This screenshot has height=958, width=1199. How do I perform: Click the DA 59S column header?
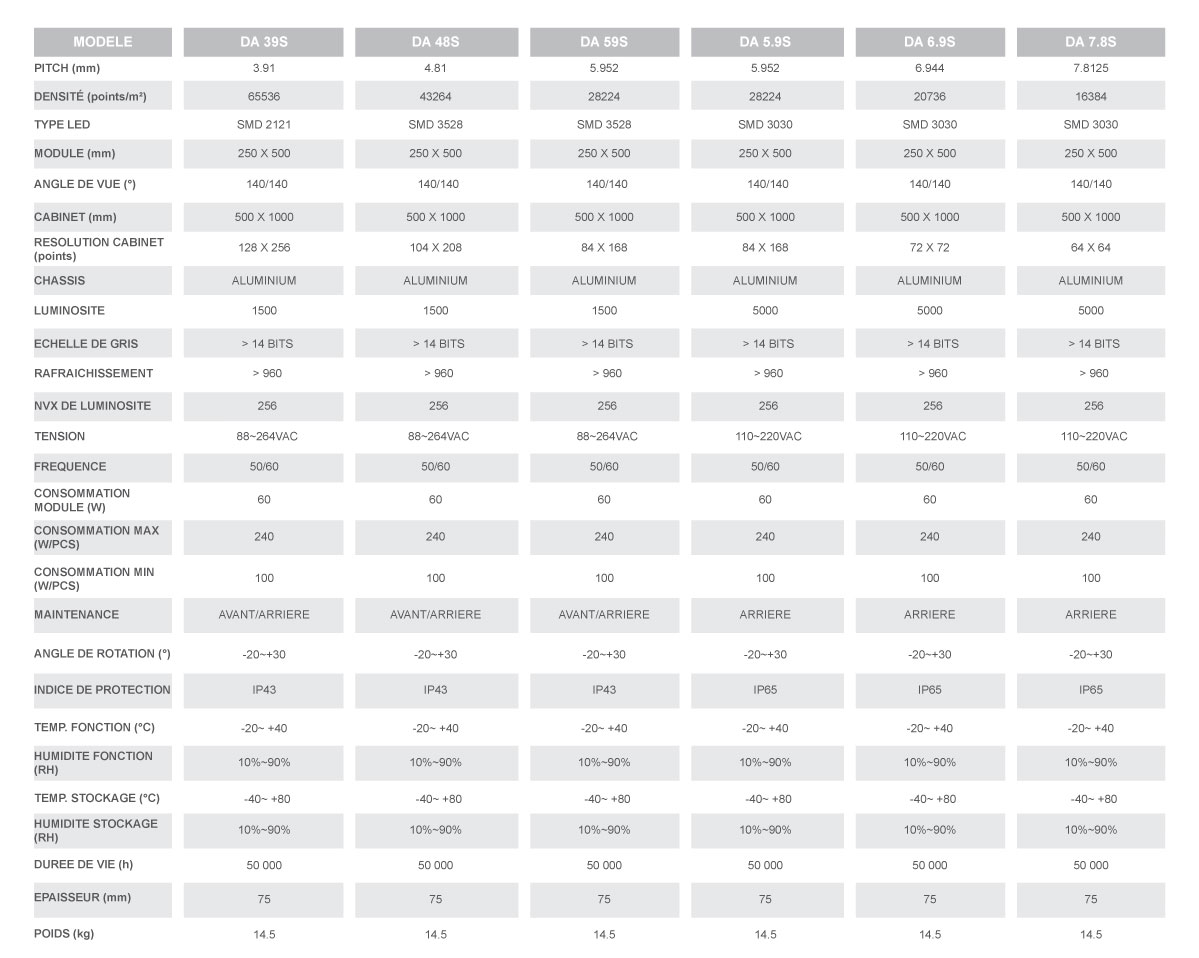click(x=604, y=42)
